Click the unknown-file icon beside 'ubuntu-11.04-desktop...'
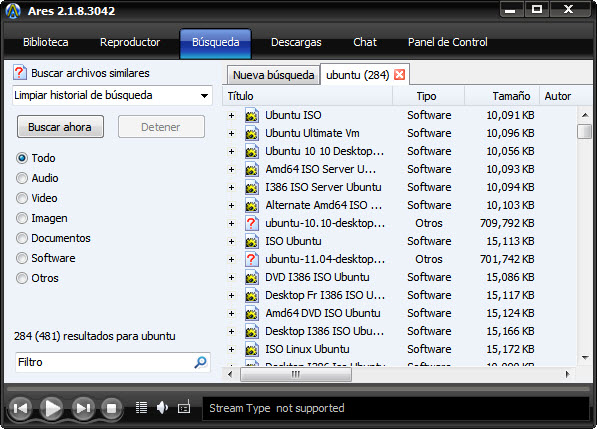The height and width of the screenshot is (429, 597). pos(252,259)
